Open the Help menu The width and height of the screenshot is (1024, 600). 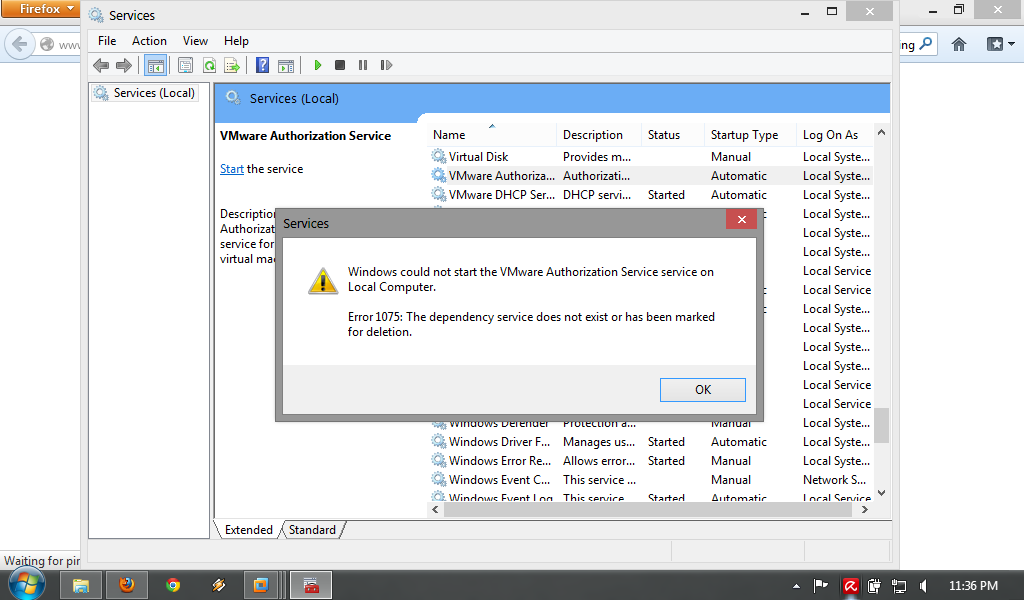pyautogui.click(x=236, y=40)
